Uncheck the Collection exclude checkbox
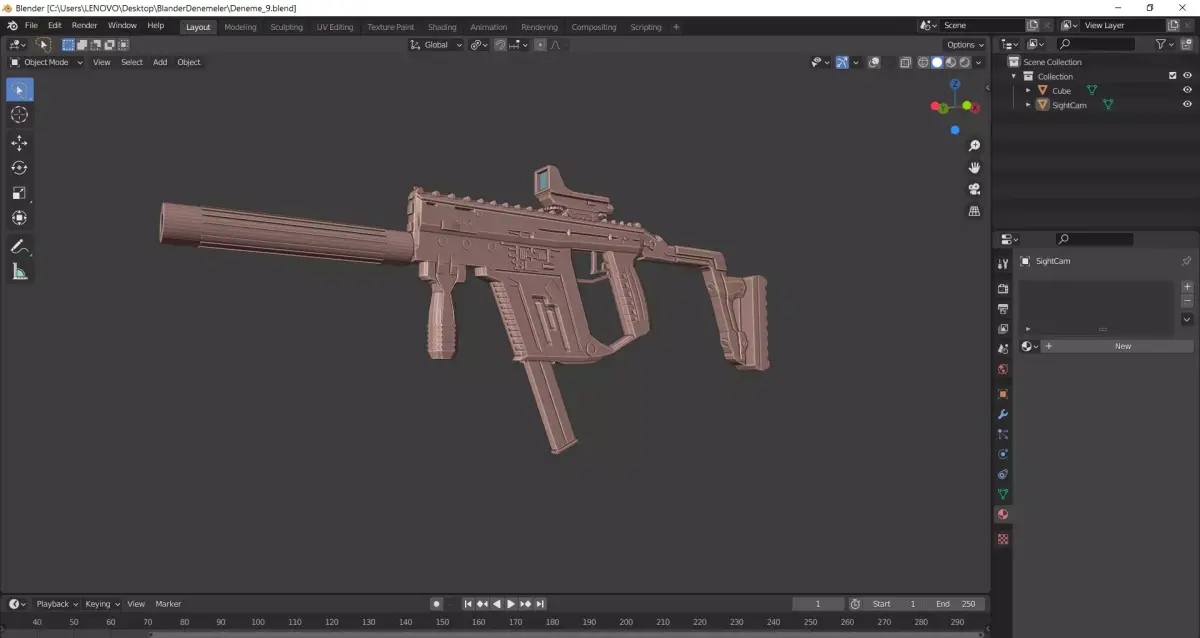 coord(1173,76)
